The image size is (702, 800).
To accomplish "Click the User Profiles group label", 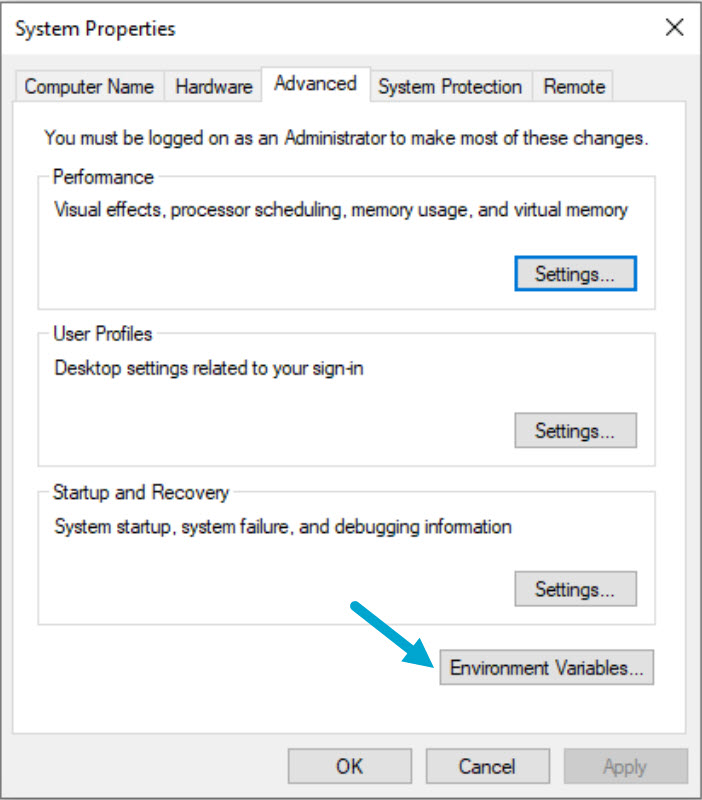I will (x=102, y=334).
